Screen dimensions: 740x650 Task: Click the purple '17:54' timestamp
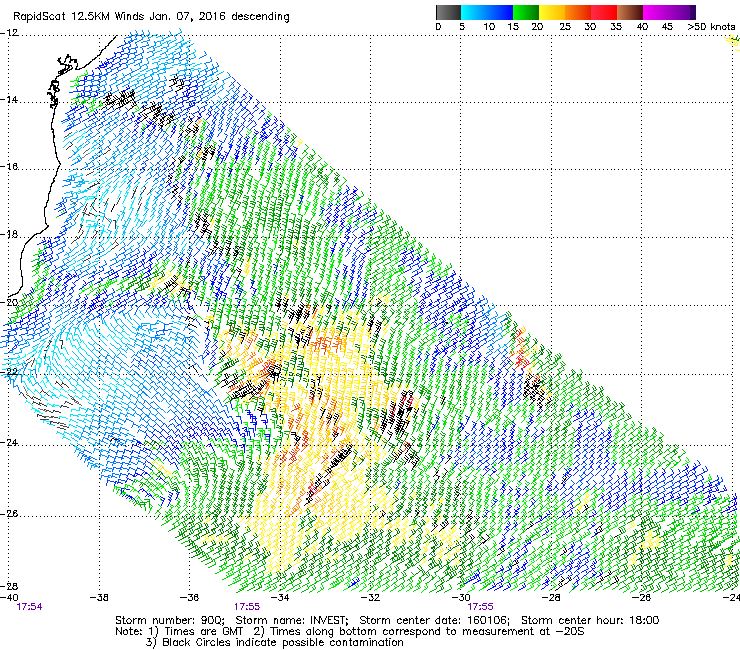click(29, 607)
